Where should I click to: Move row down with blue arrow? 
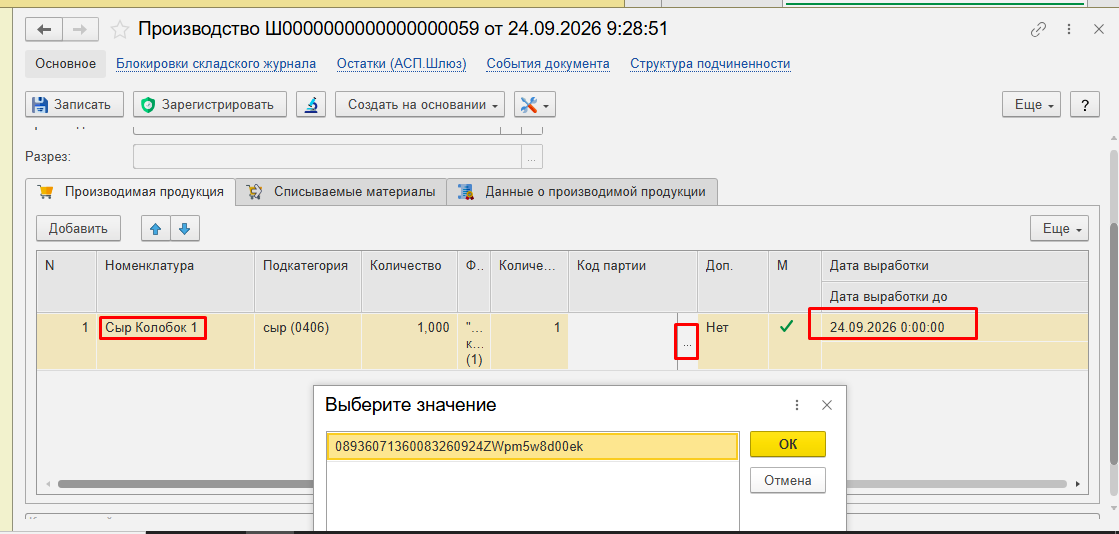coord(185,229)
